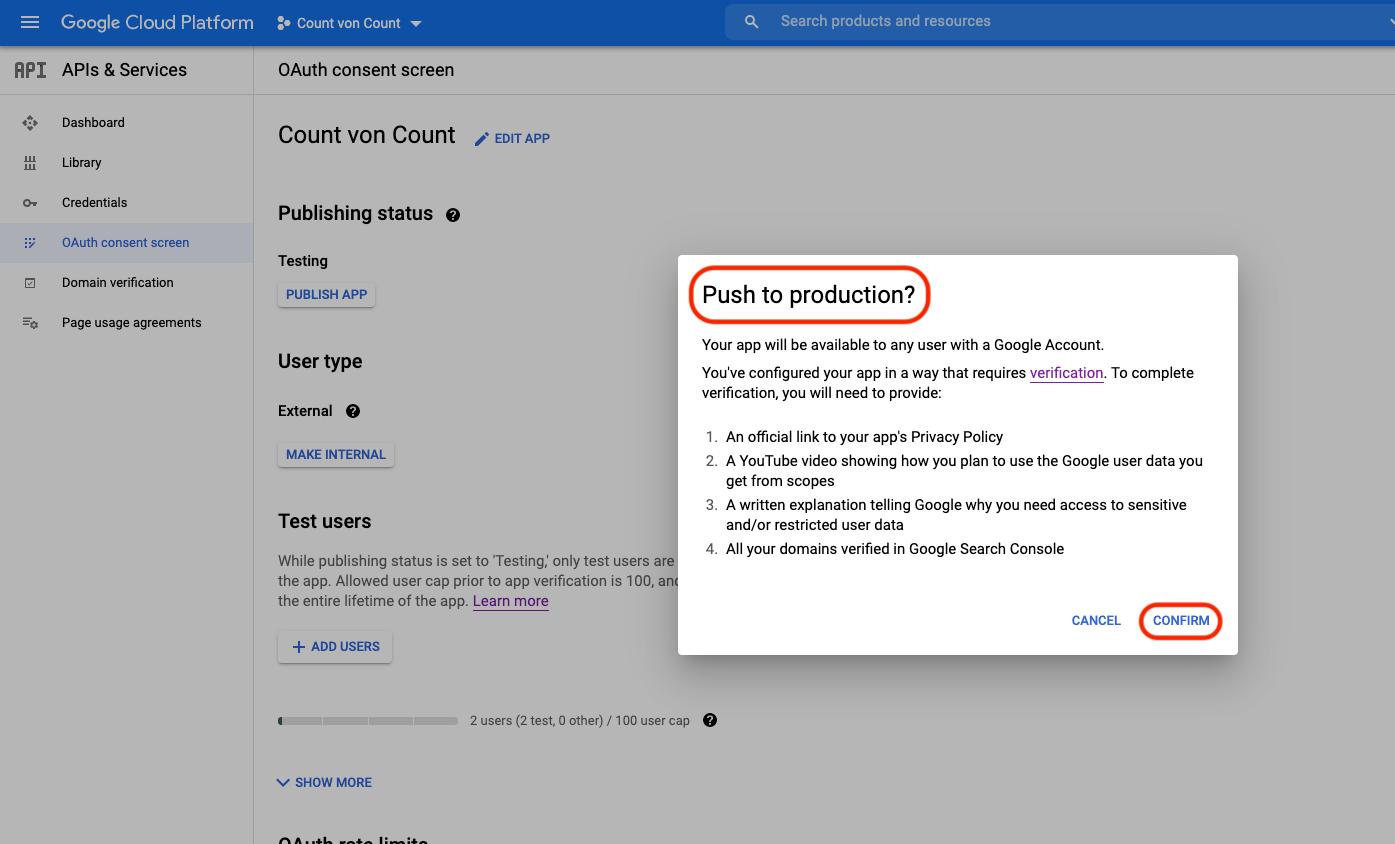Image resolution: width=1395 pixels, height=844 pixels.
Task: Open the Count von Count project dropdown
Action: 349,23
